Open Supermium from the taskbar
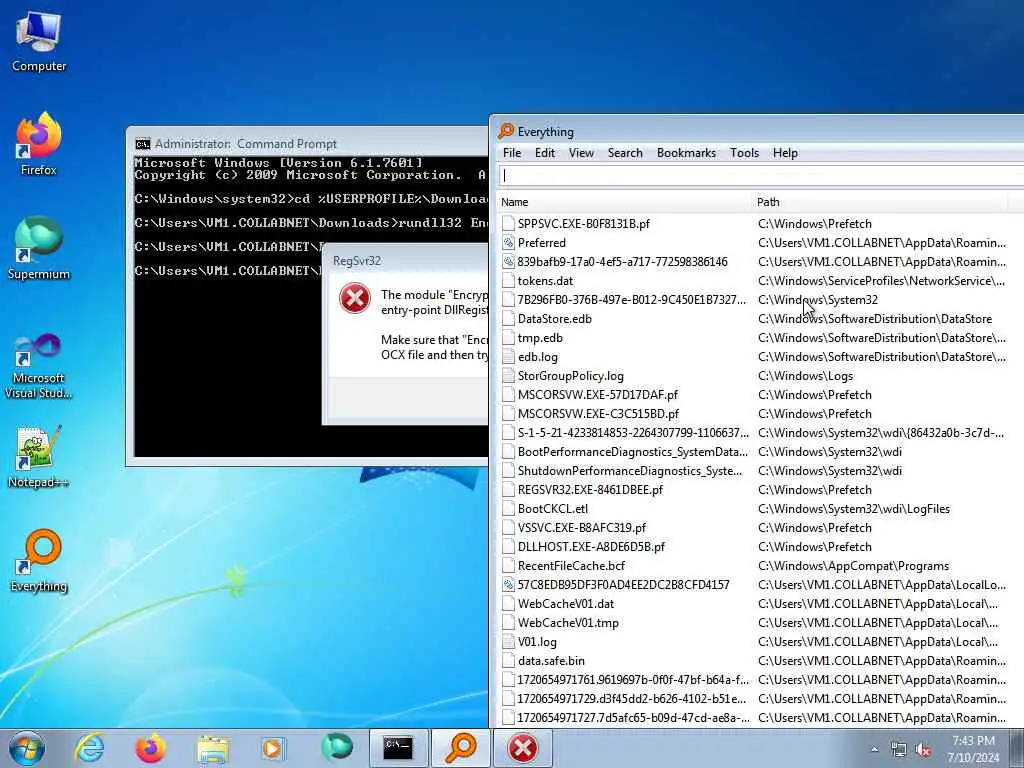1024x768 pixels. click(x=336, y=748)
